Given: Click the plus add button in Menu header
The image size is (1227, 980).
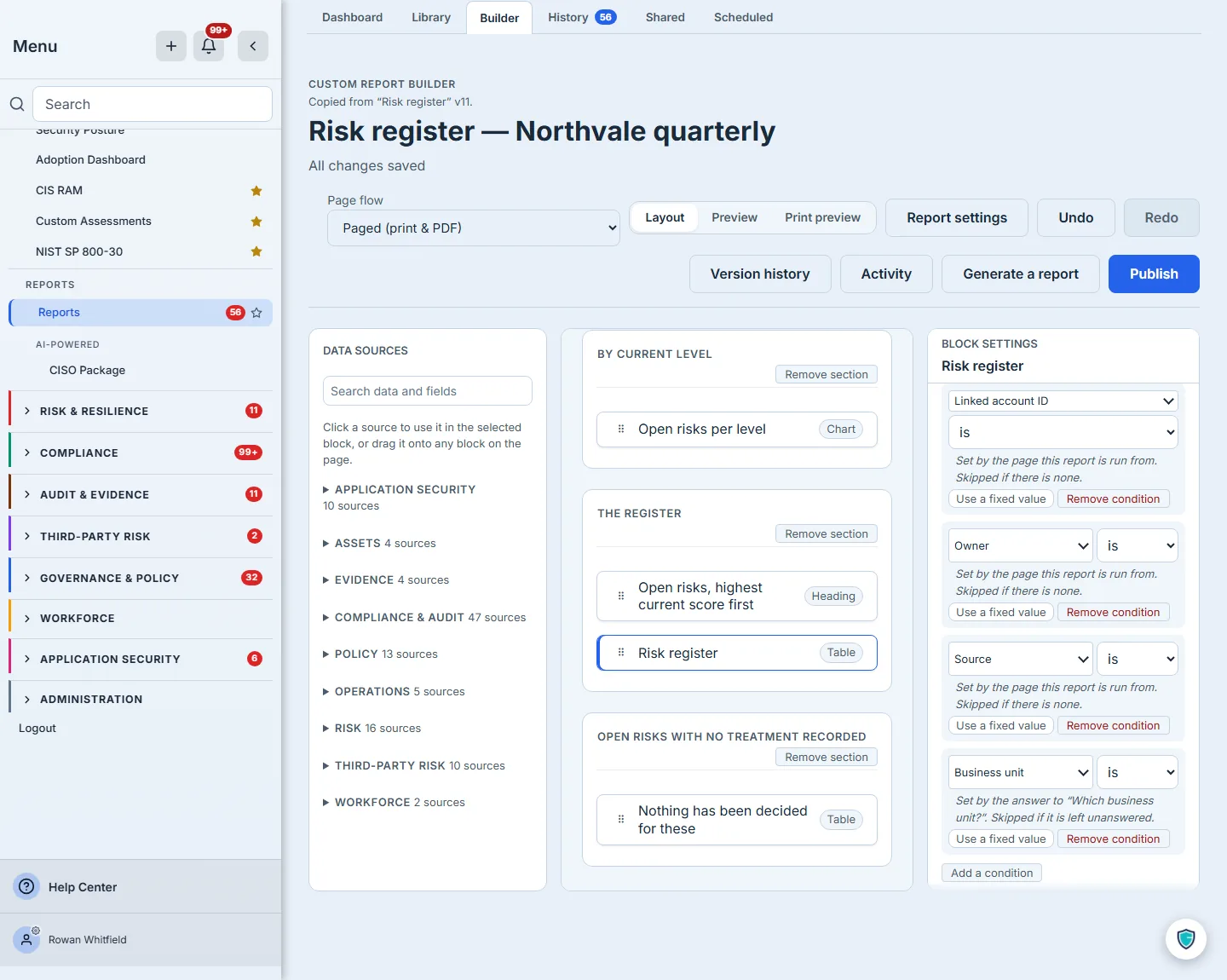Looking at the screenshot, I should coord(171,46).
